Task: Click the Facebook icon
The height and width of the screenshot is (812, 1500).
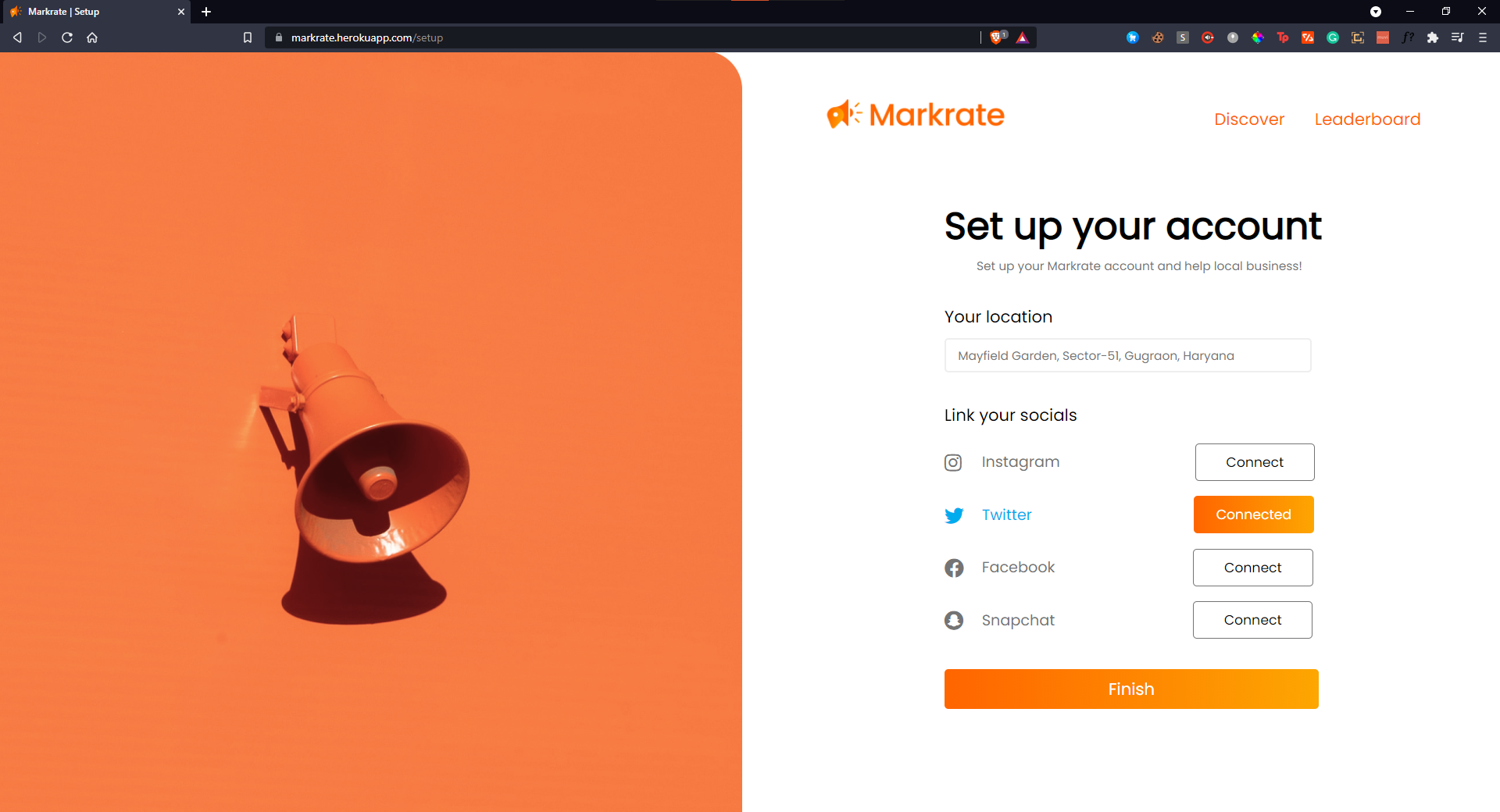Action: 954,568
